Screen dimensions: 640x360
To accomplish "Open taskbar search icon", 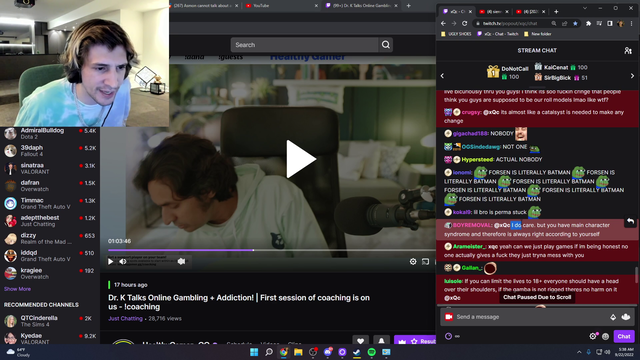I will point(269,352).
